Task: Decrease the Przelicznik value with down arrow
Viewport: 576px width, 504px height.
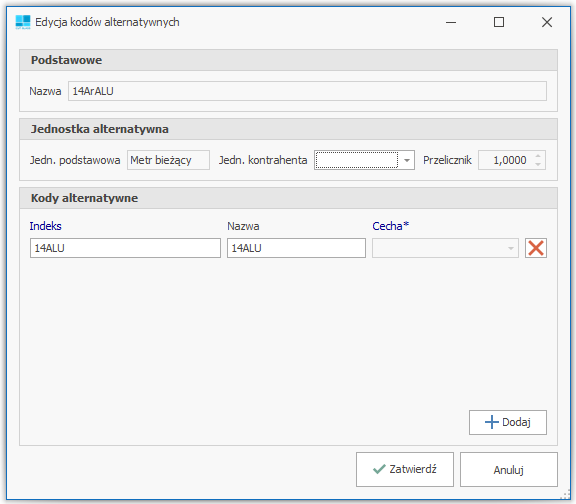Action: point(538,164)
